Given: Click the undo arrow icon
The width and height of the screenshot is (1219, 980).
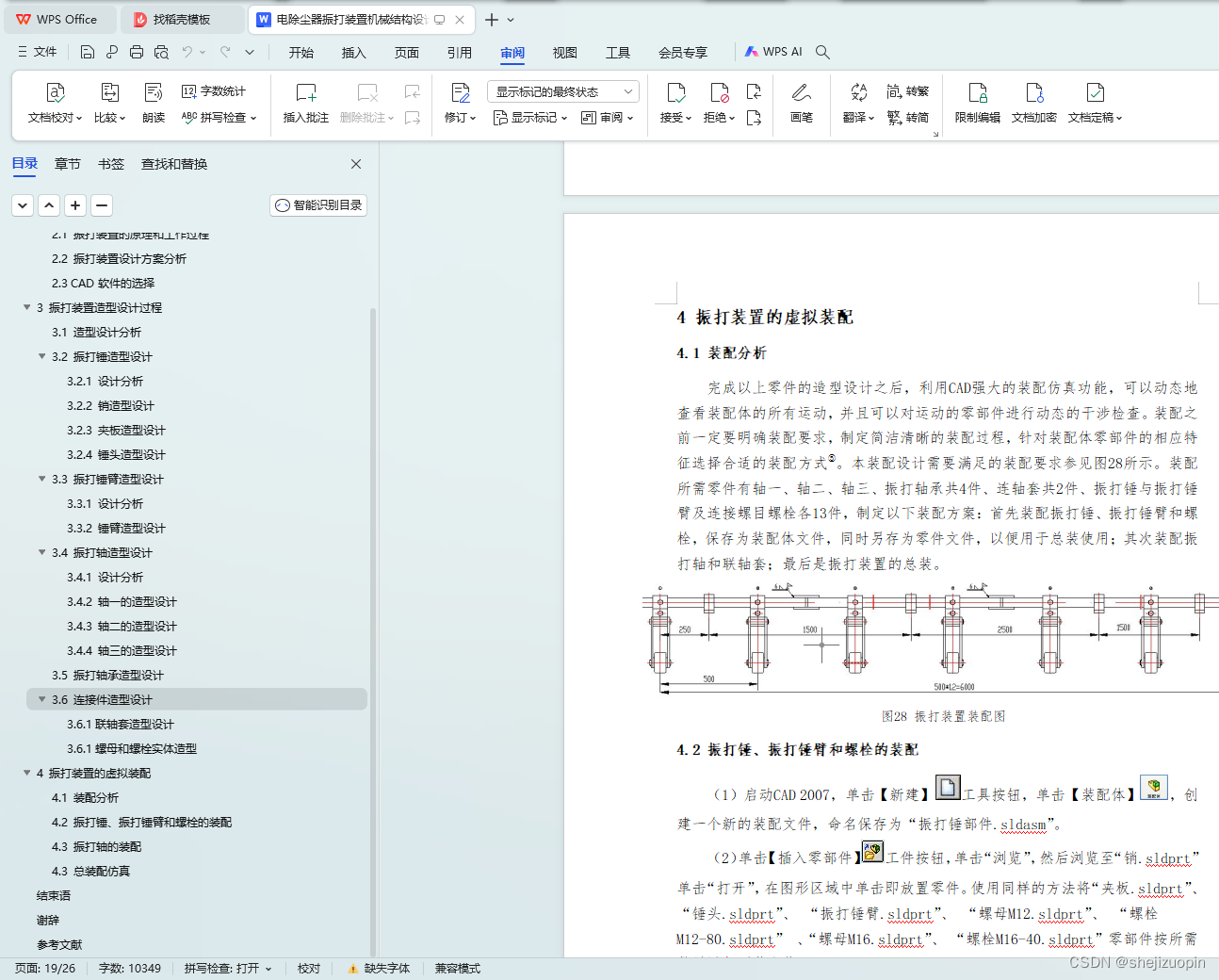Looking at the screenshot, I should point(187,52).
